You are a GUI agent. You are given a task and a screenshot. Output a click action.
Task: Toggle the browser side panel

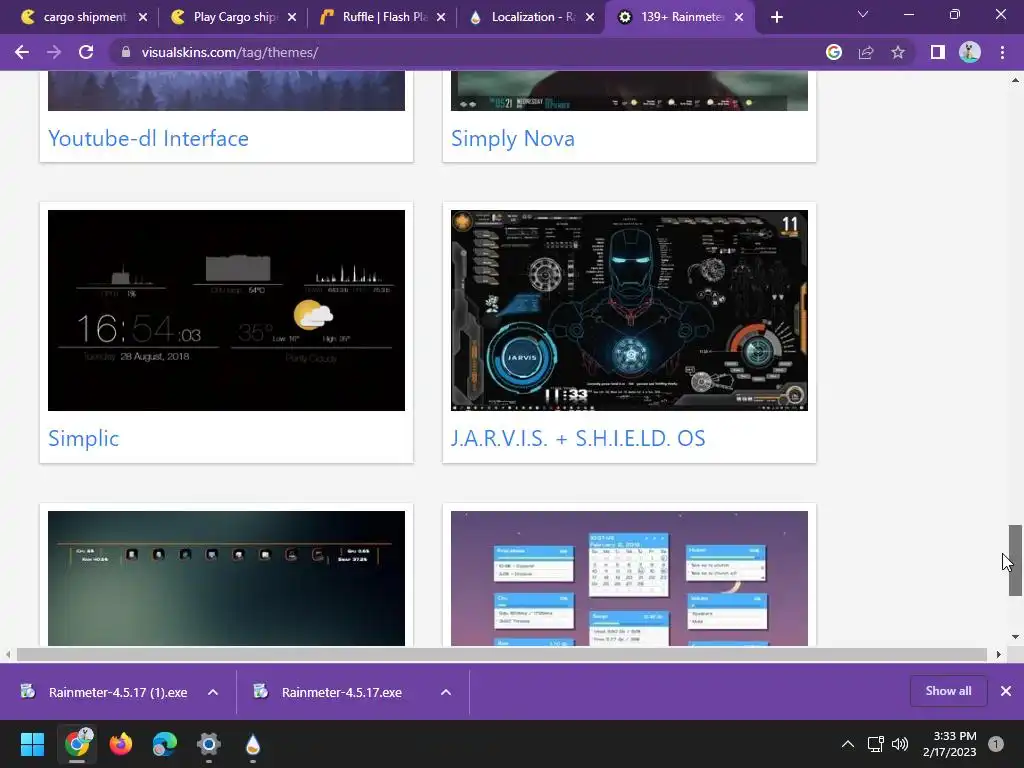938,52
